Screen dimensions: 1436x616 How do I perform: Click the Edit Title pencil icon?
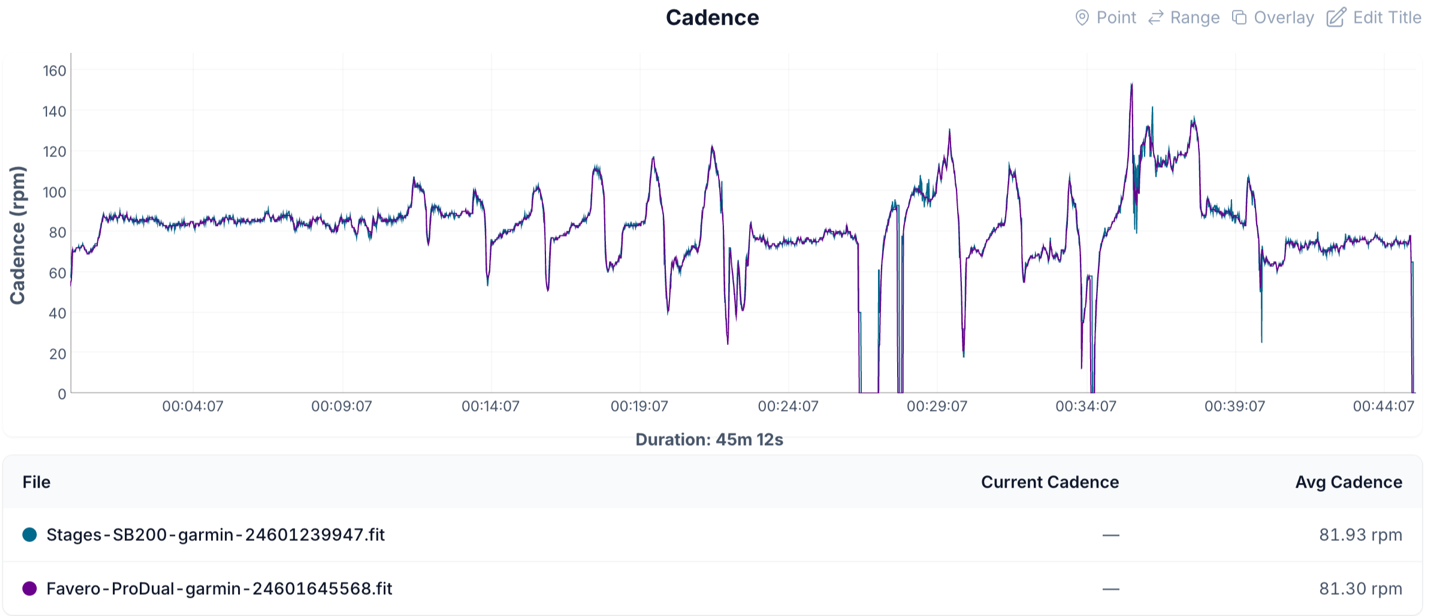click(1336, 18)
